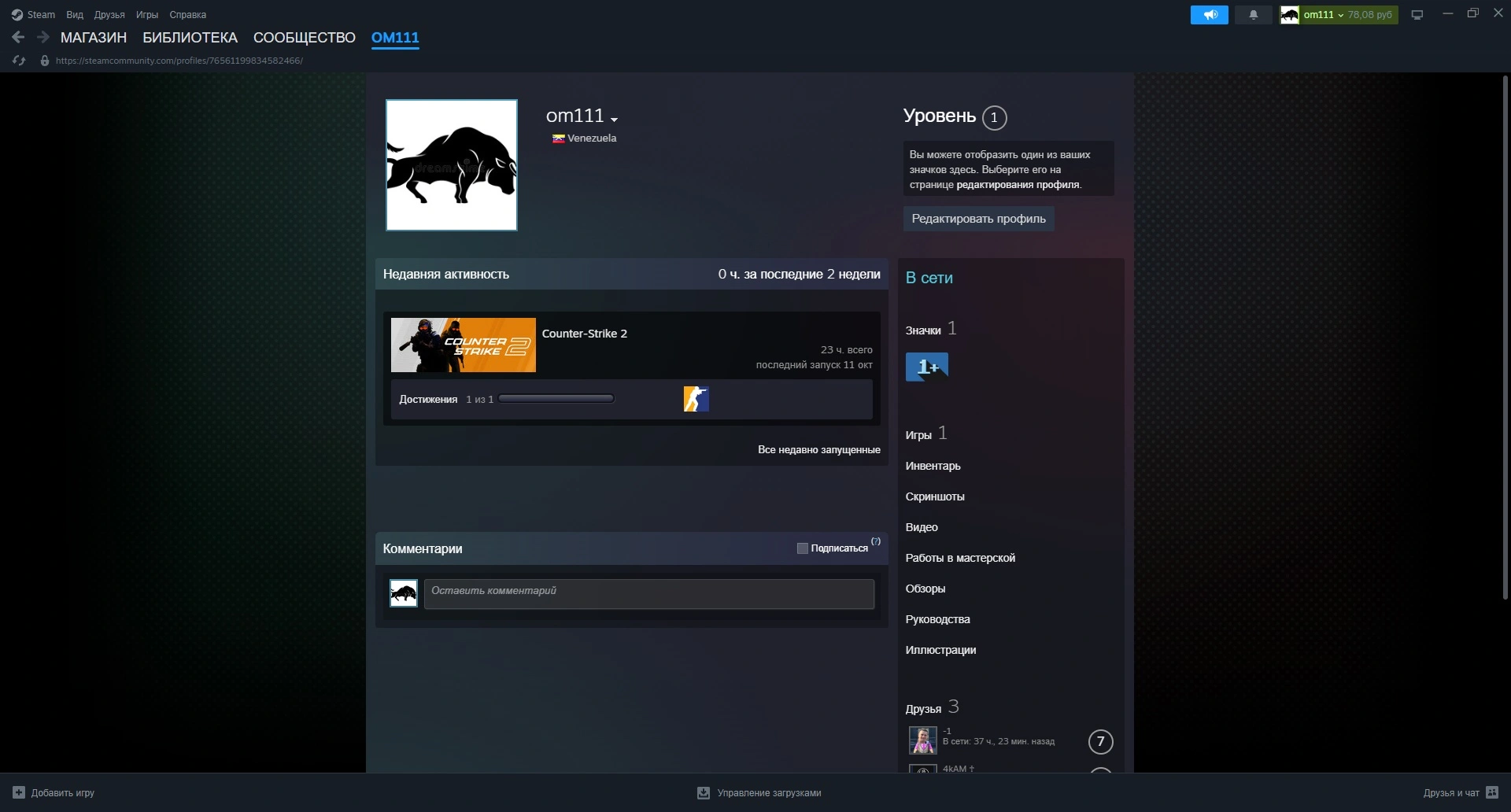Click the friends chat icon at bottom right

[1492, 792]
